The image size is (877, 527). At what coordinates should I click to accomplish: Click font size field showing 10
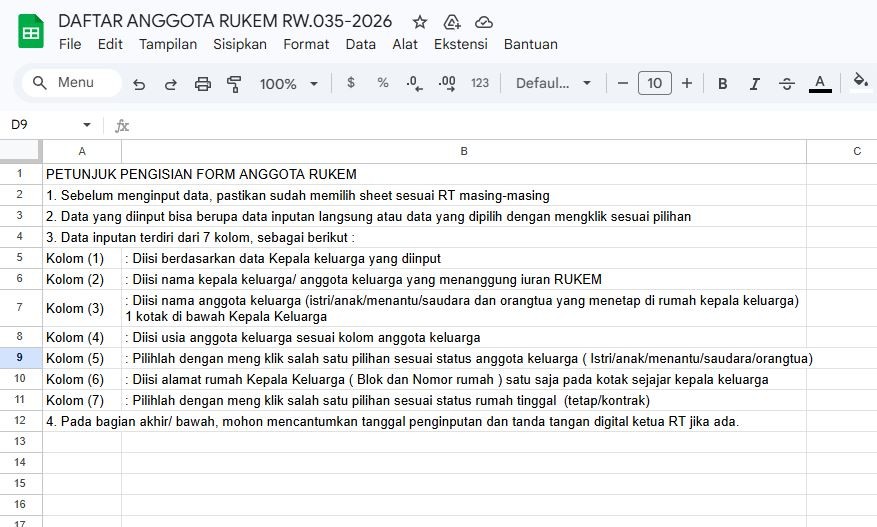[x=654, y=83]
